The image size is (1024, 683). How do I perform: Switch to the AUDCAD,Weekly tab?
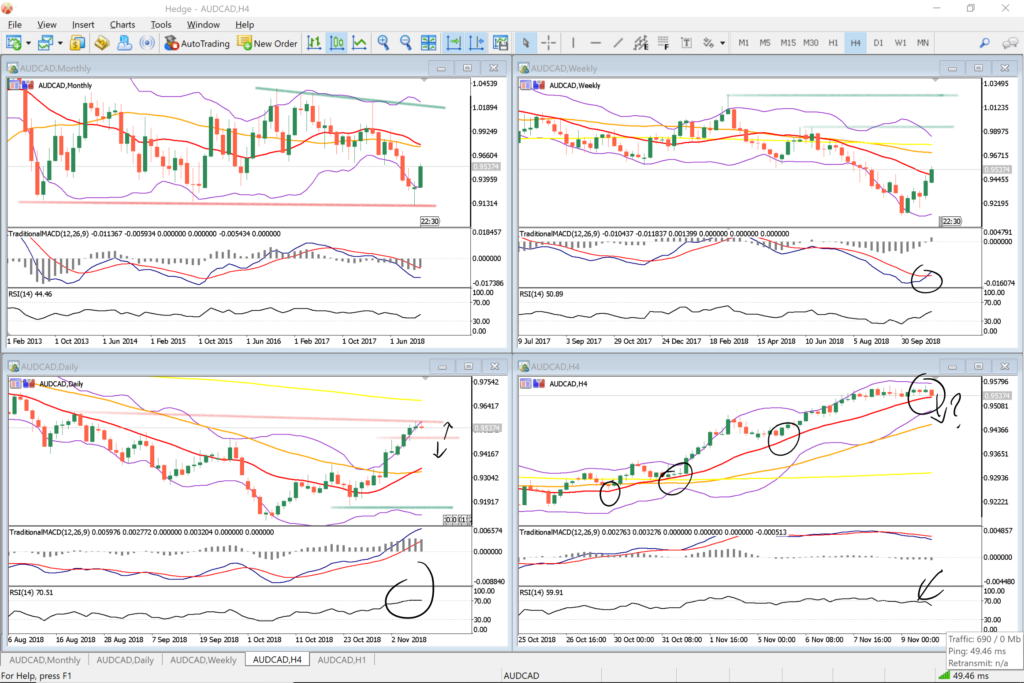pyautogui.click(x=203, y=660)
